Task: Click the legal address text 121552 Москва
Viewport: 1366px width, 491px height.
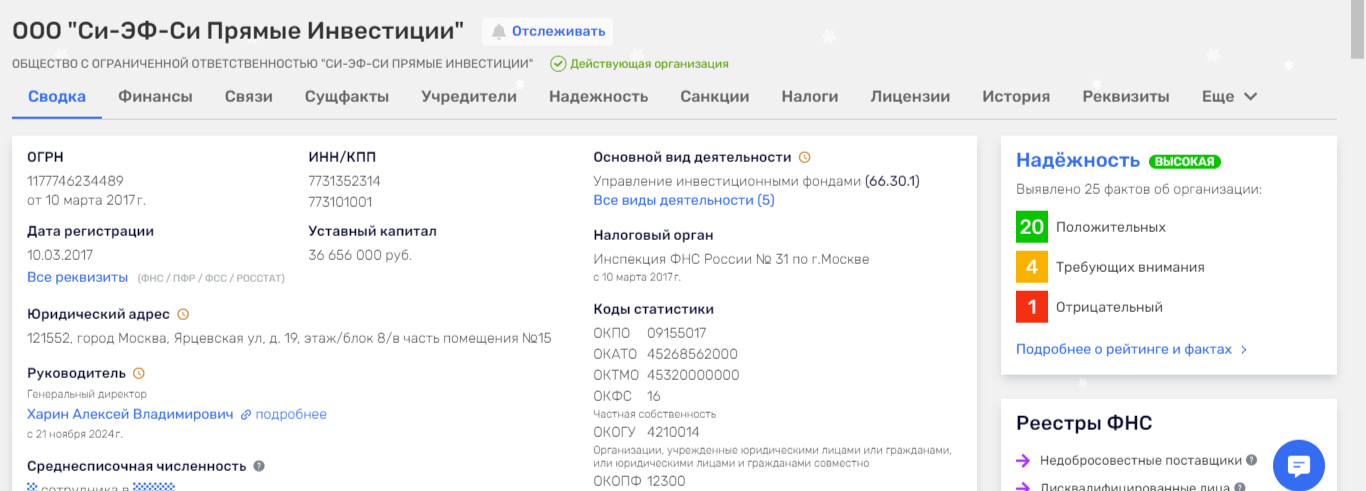Action: (289, 338)
